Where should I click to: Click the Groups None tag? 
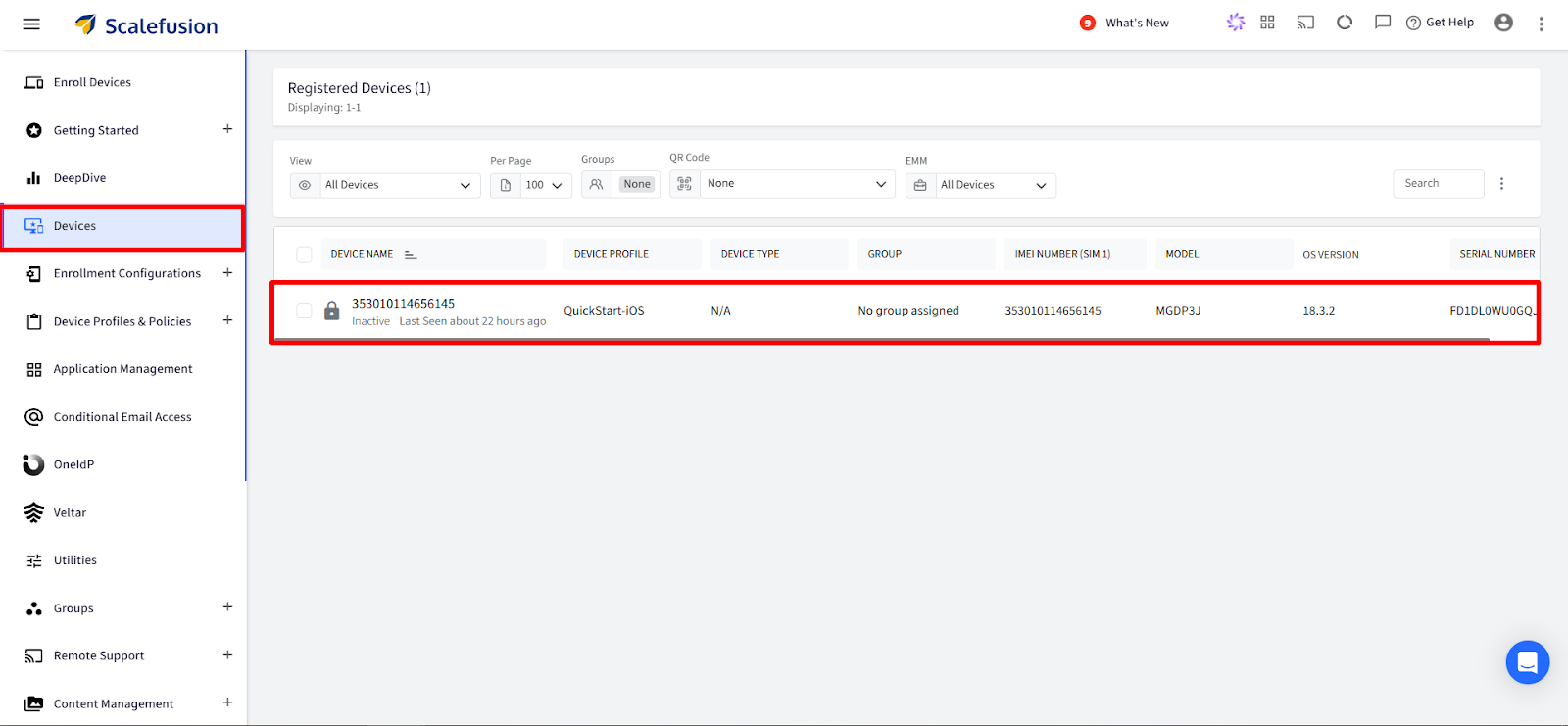click(637, 184)
